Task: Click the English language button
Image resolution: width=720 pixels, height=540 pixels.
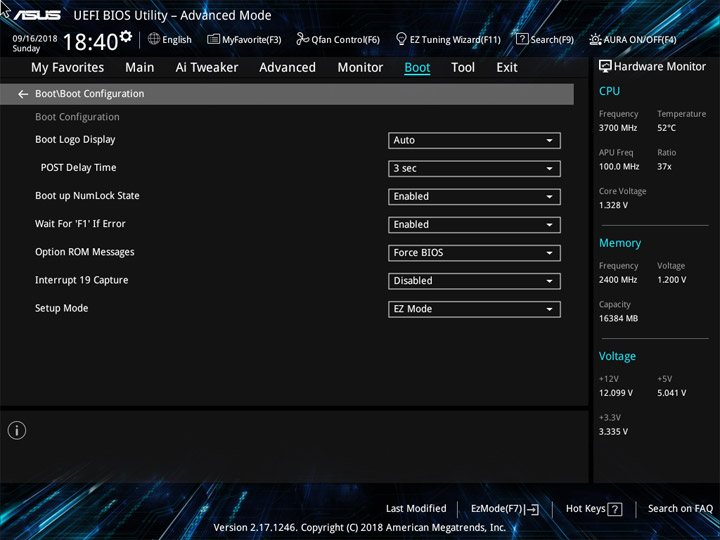Action: [170, 39]
